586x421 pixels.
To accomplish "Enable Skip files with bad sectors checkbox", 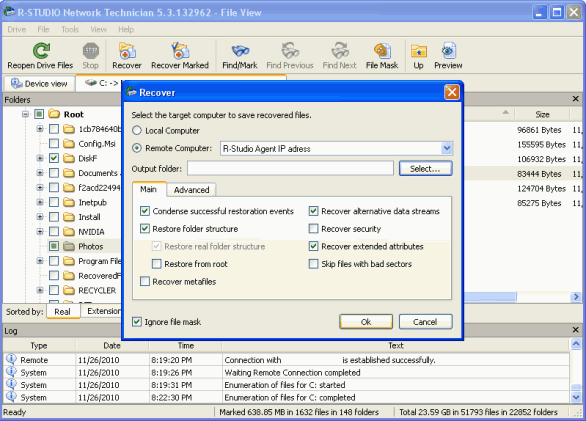I will point(314,264).
